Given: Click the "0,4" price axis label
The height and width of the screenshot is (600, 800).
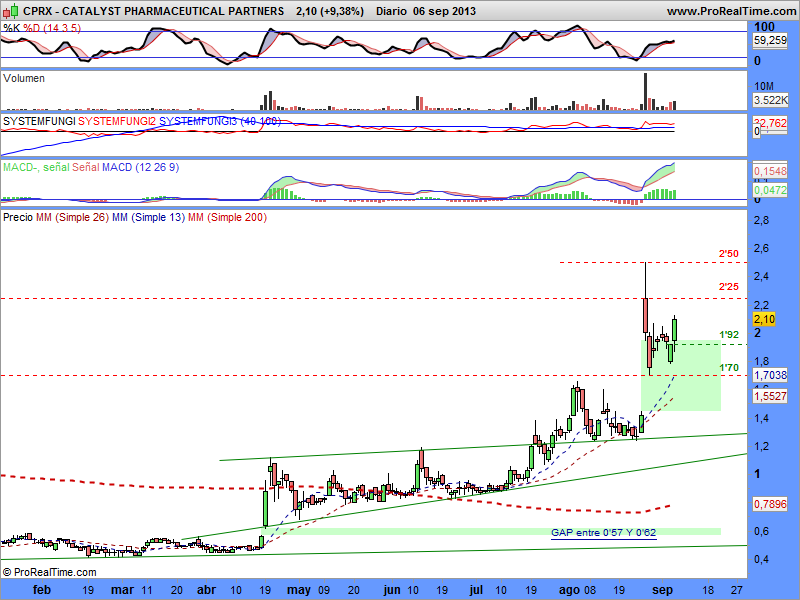Looking at the screenshot, I should click(761, 560).
